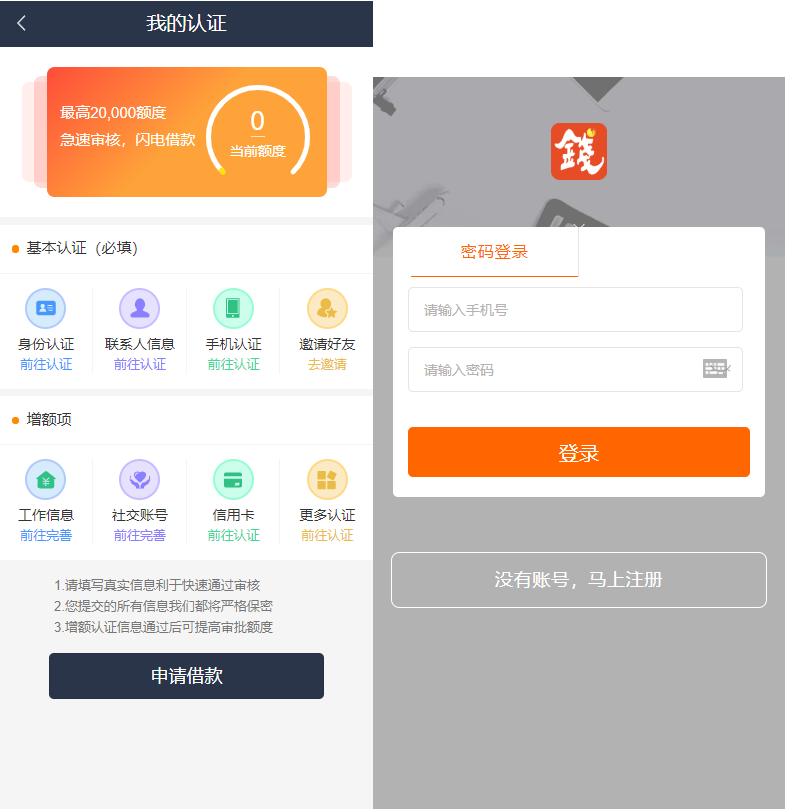Viewport: 785px width, 809px height.
Task: Click 没有账号，马上注册 register button
Action: coord(578,580)
